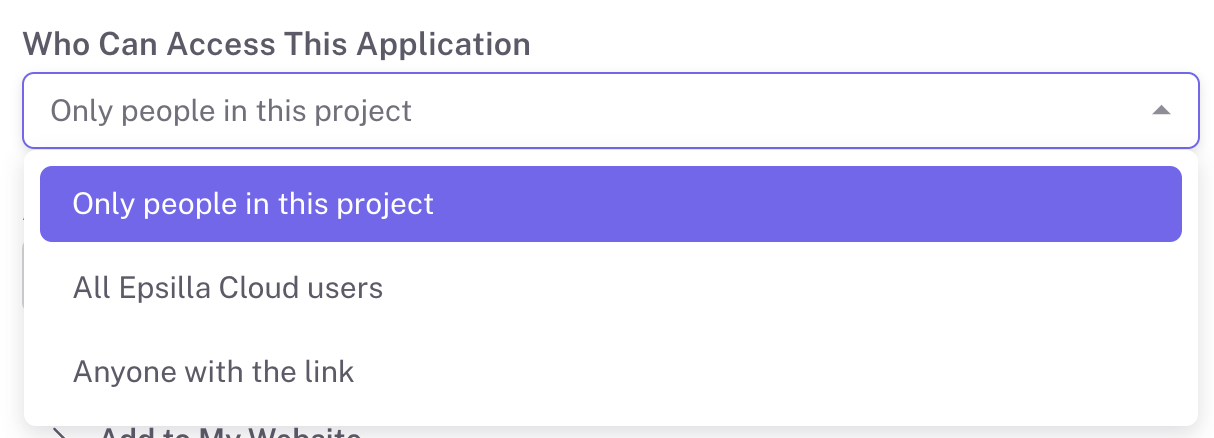
Task: Expand the 'Add to My Website' section
Action: point(230,434)
